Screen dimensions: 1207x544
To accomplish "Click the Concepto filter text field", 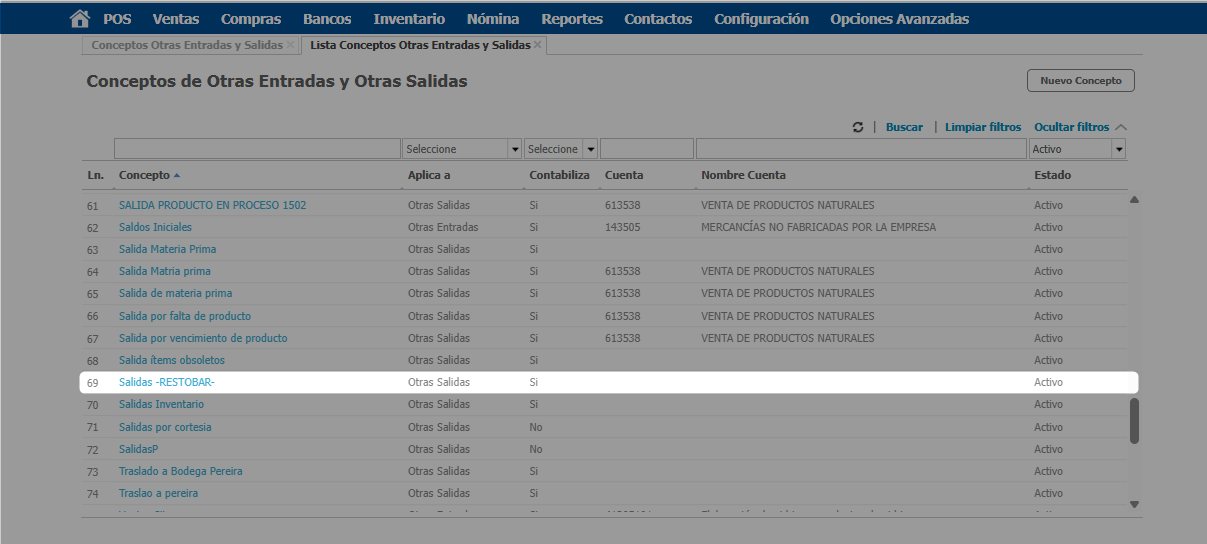I will 257,149.
